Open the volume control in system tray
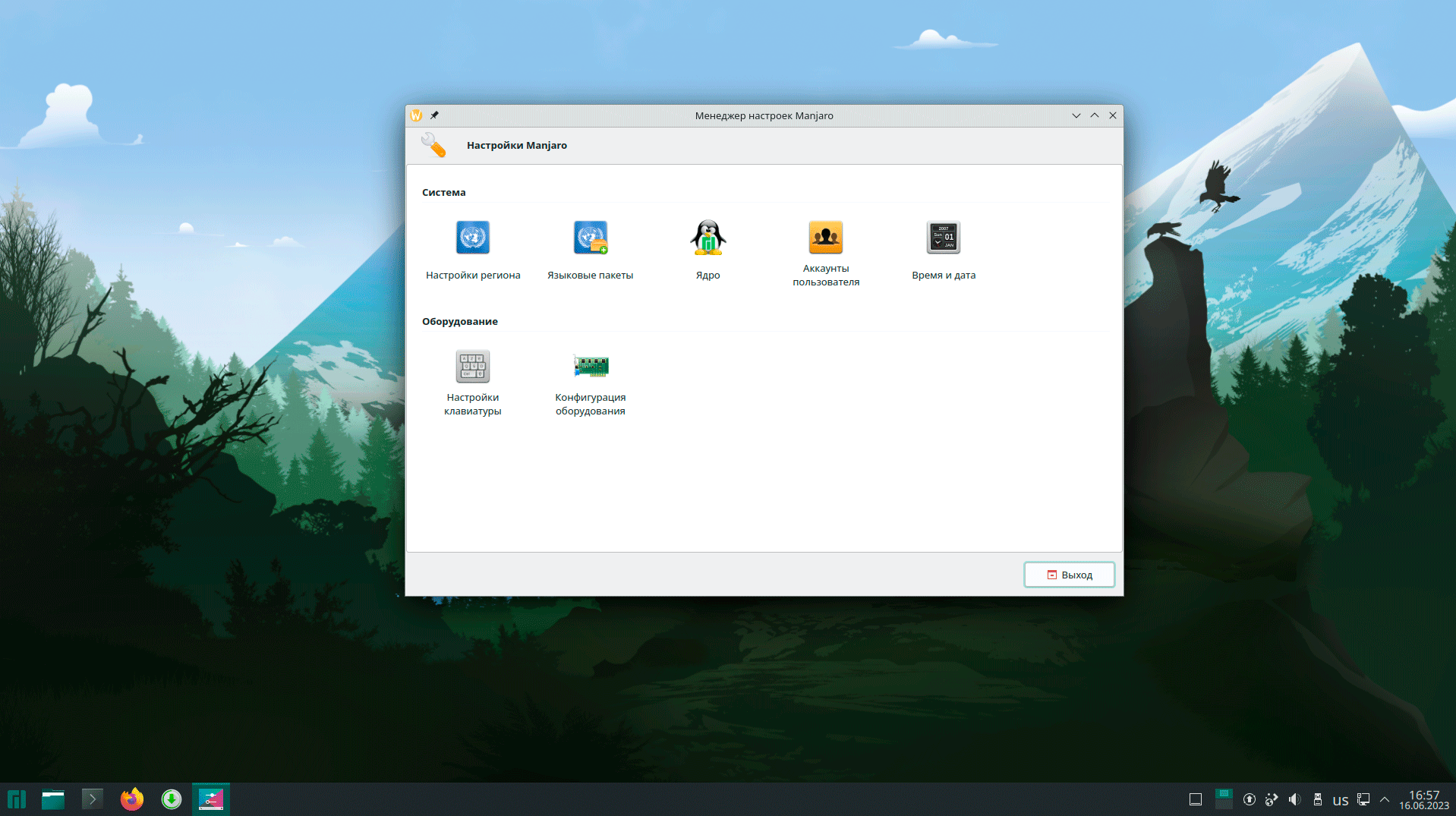The width and height of the screenshot is (1456, 816). (x=1295, y=799)
